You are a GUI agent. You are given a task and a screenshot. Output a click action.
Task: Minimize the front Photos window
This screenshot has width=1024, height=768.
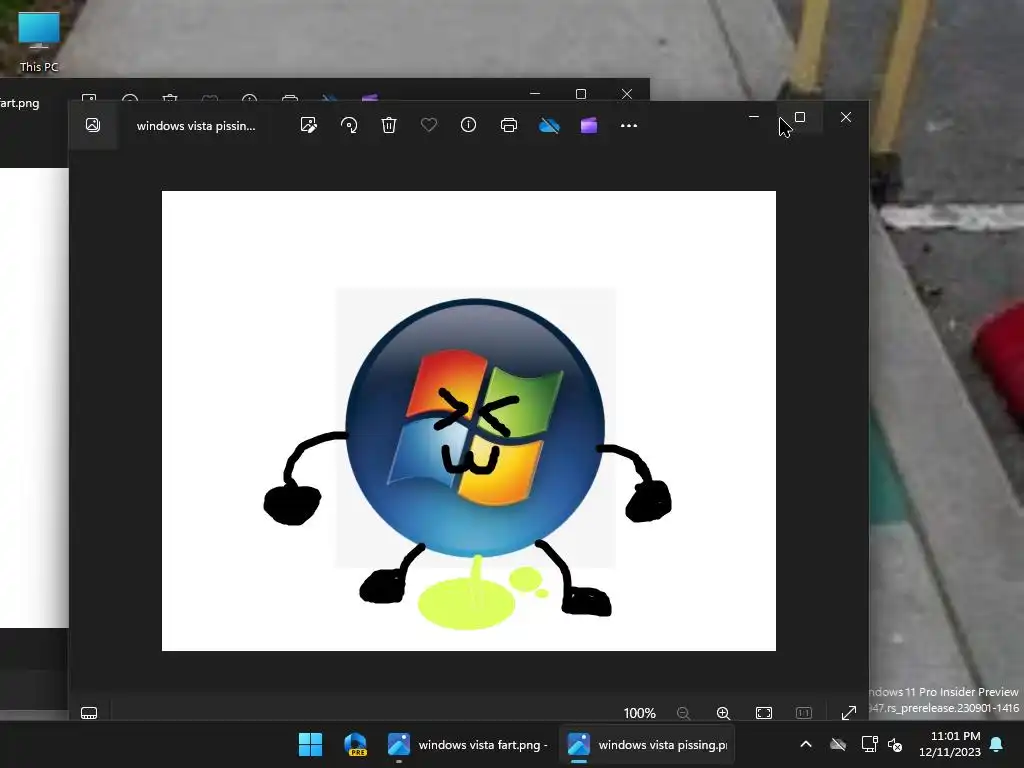coord(754,117)
